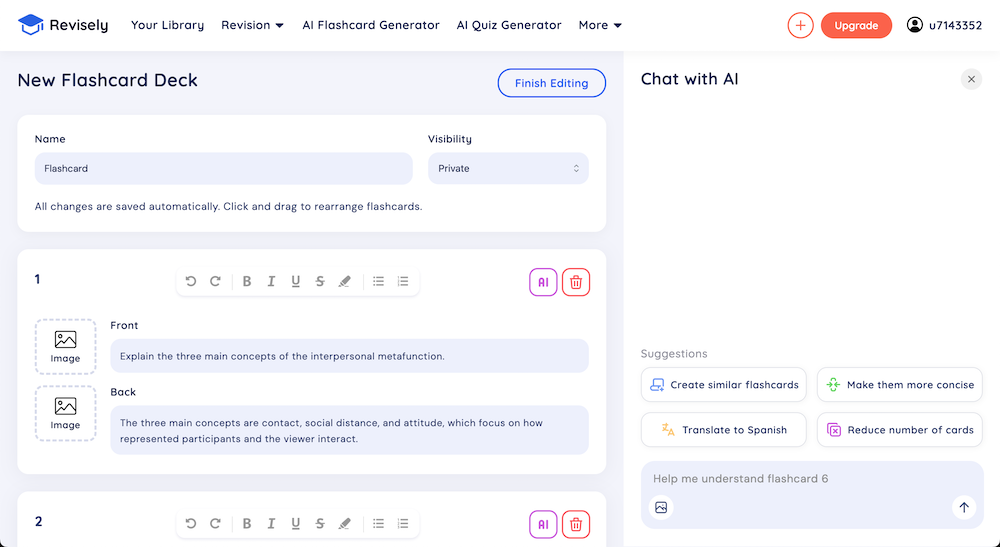Expand the More menu in the navbar

point(600,25)
